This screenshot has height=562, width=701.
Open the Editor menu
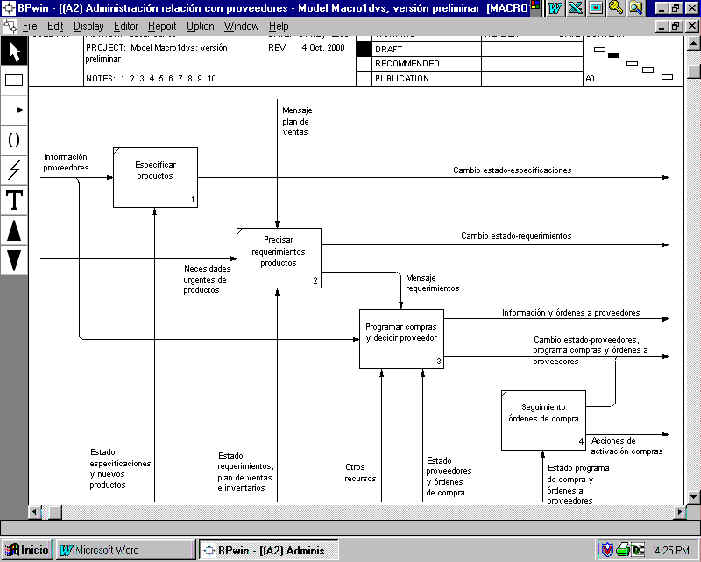[x=126, y=26]
